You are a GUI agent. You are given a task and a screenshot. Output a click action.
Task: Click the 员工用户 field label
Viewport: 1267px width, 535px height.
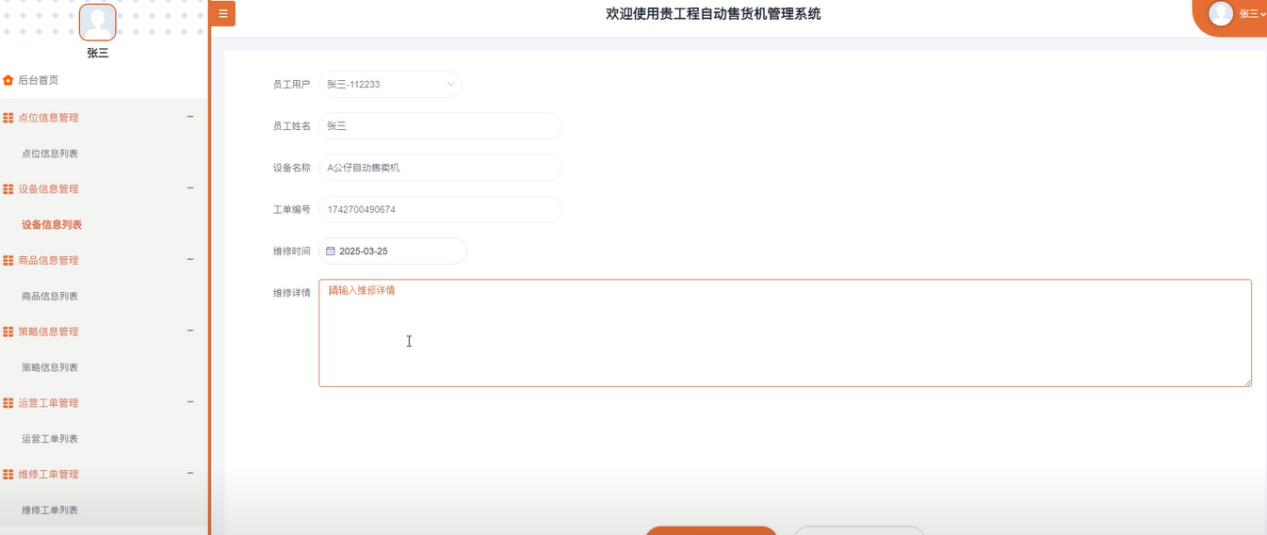click(x=291, y=84)
